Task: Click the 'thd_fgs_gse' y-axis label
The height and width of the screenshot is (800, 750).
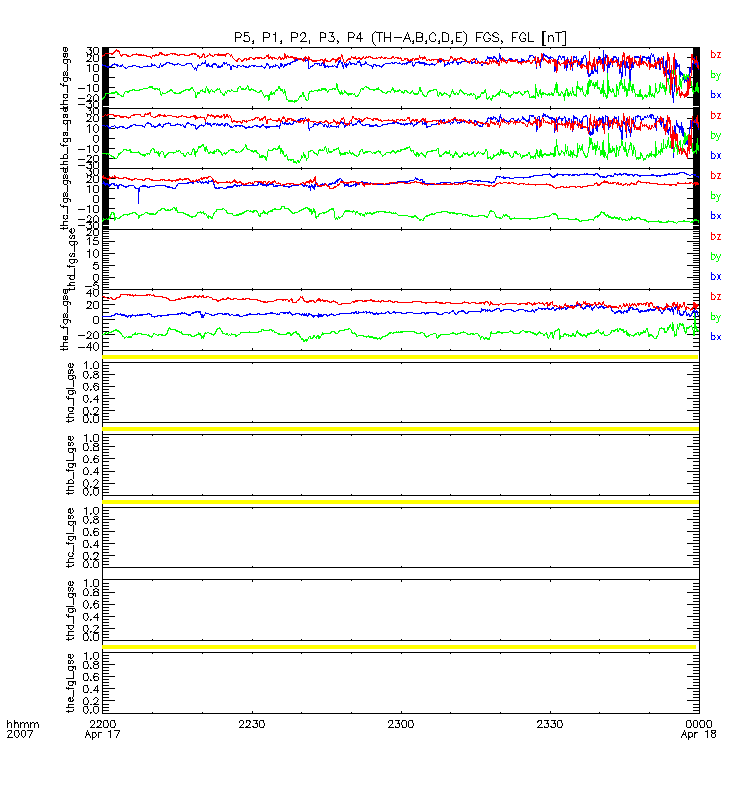Action: pyautogui.click(x=71, y=259)
